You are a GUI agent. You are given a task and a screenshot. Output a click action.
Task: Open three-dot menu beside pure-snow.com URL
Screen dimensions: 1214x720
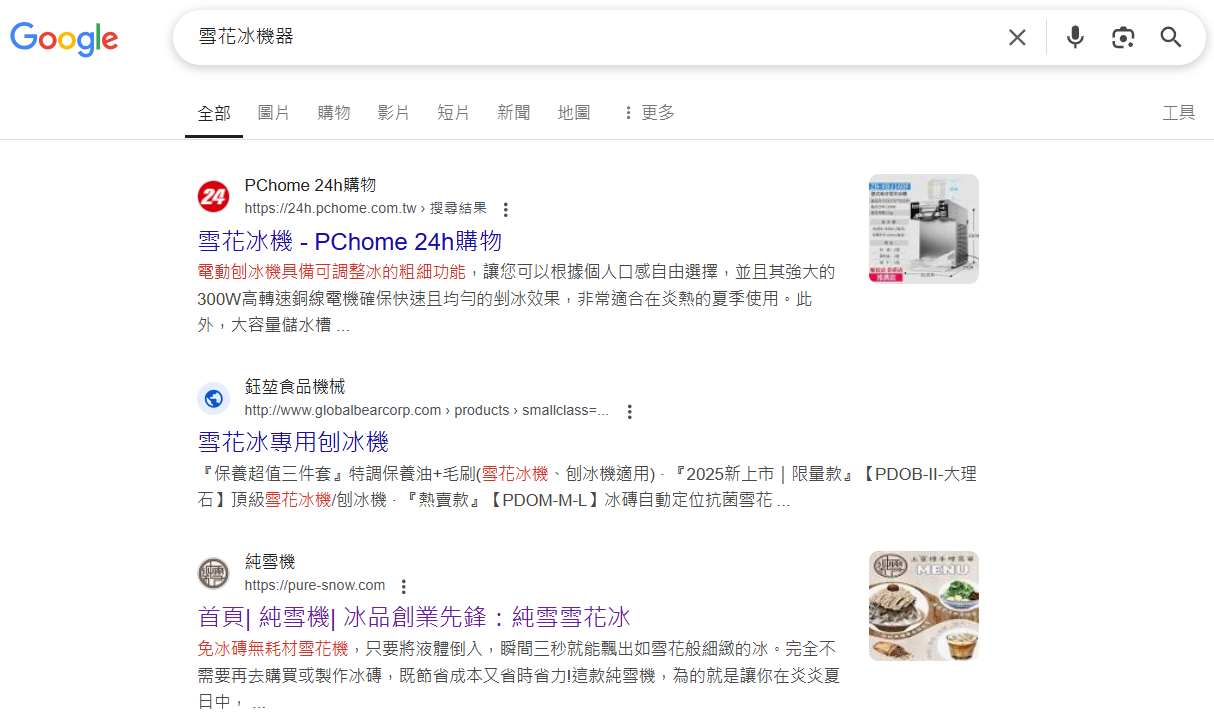(403, 586)
